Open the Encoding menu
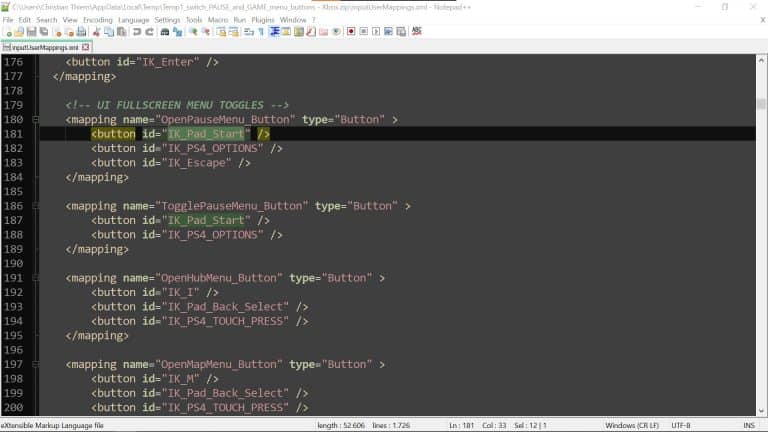The height and width of the screenshot is (432, 768). pyautogui.click(x=97, y=19)
